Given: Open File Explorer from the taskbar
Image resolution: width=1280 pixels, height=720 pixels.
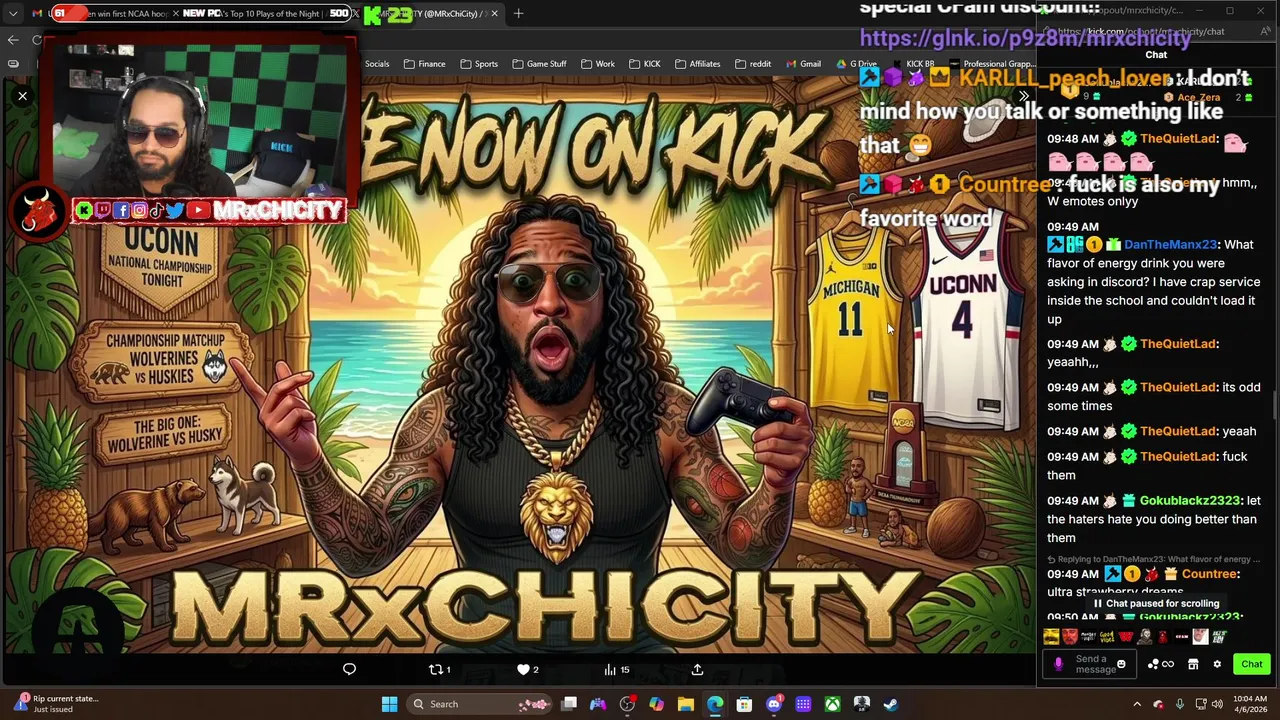Looking at the screenshot, I should (685, 704).
